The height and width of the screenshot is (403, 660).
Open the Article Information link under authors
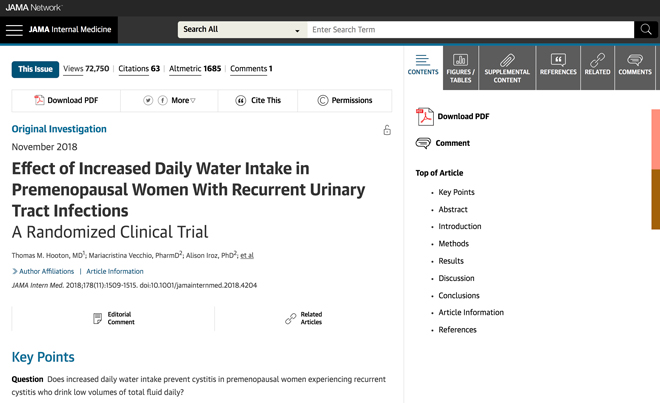coord(114,271)
